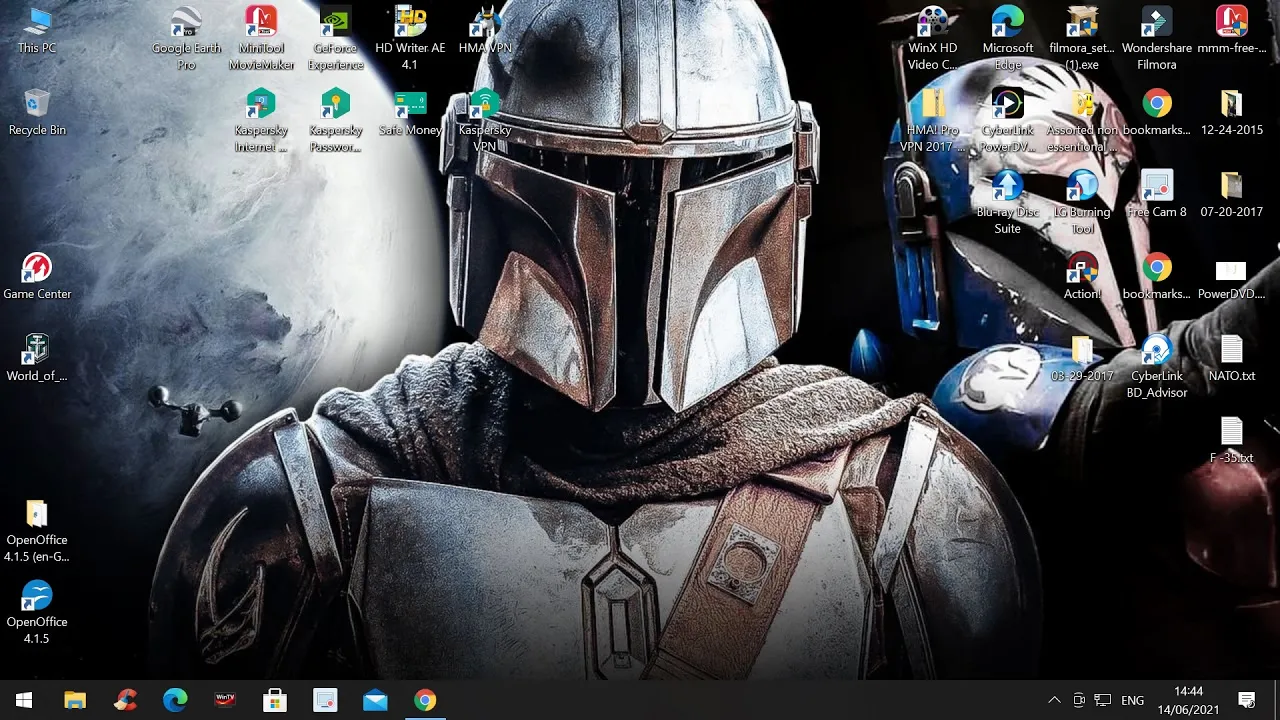Show hidden system tray icons
Viewport: 1280px width, 720px height.
[x=1054, y=700]
